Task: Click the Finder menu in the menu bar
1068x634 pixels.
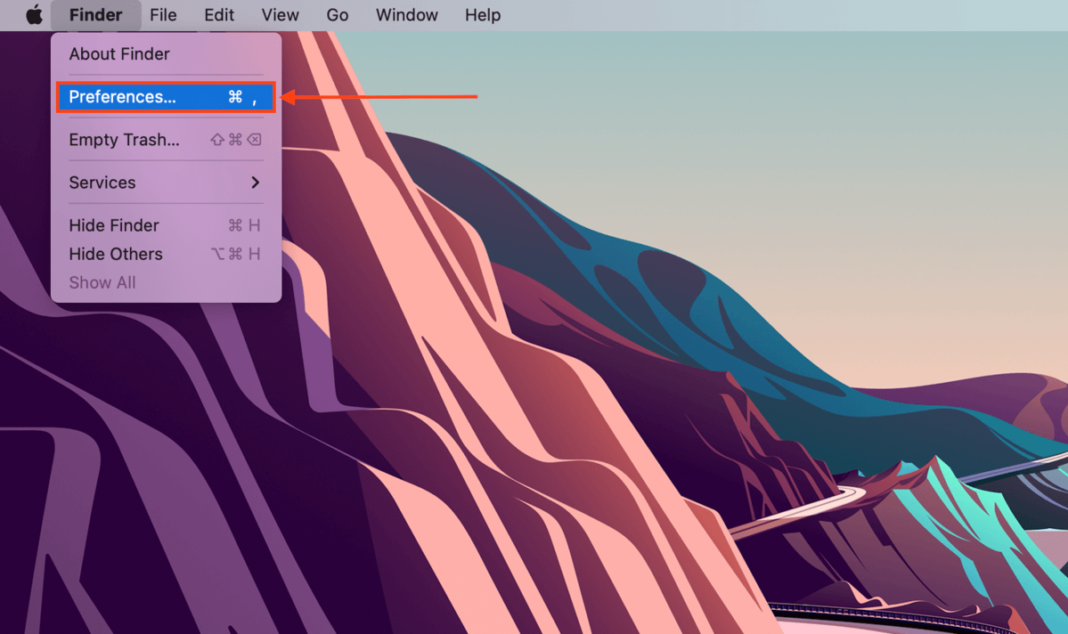Action: tap(95, 15)
